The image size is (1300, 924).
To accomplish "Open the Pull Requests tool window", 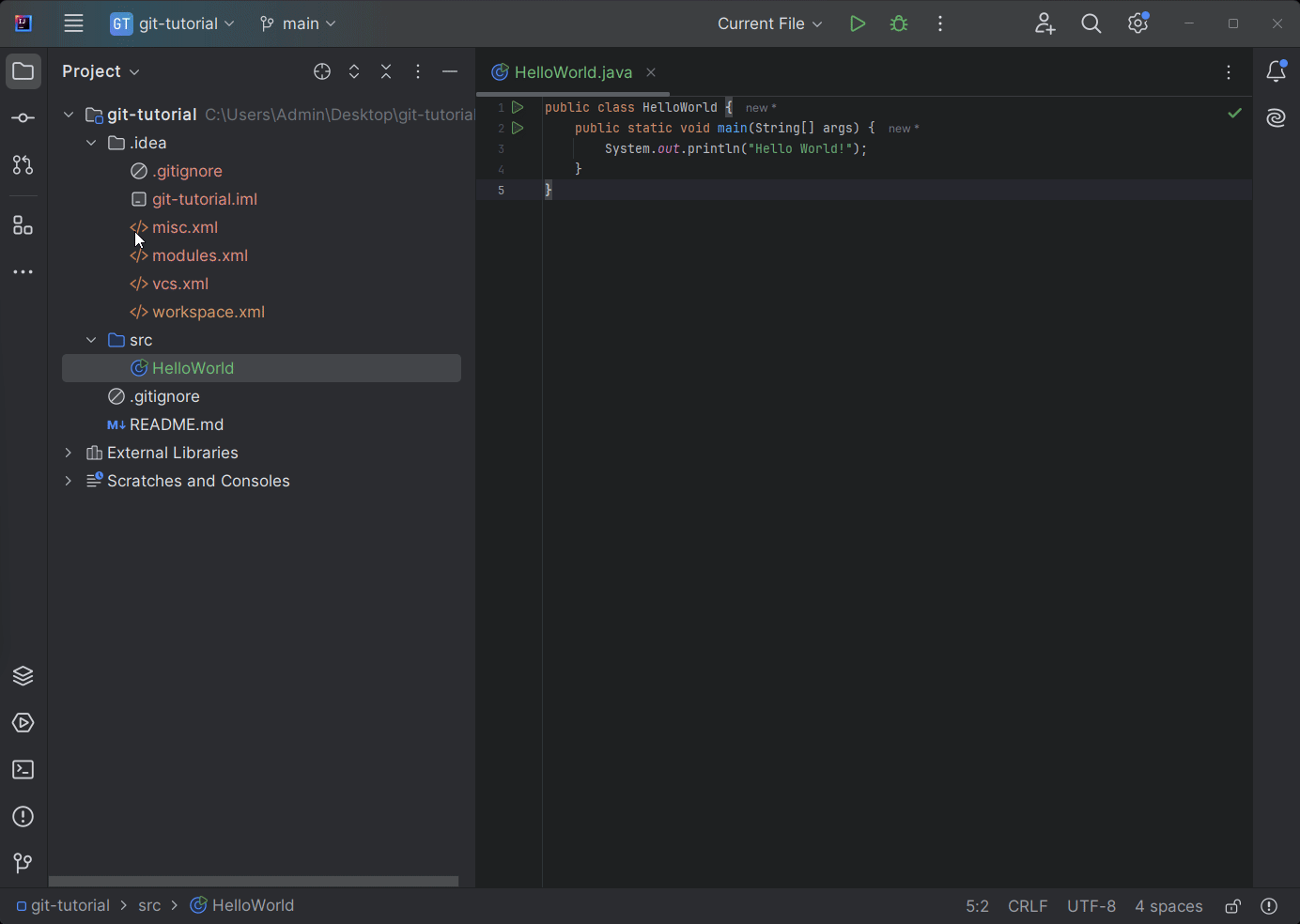I will click(23, 165).
